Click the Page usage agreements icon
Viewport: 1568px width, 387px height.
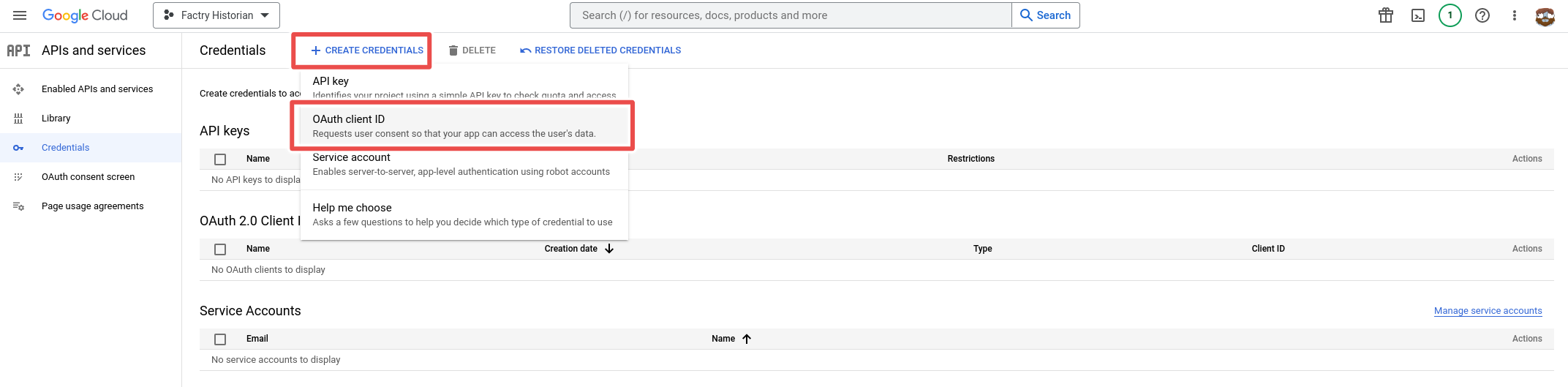click(18, 206)
